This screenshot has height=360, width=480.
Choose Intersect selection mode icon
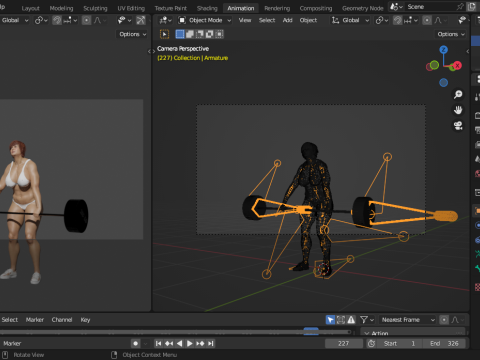click(219, 34)
